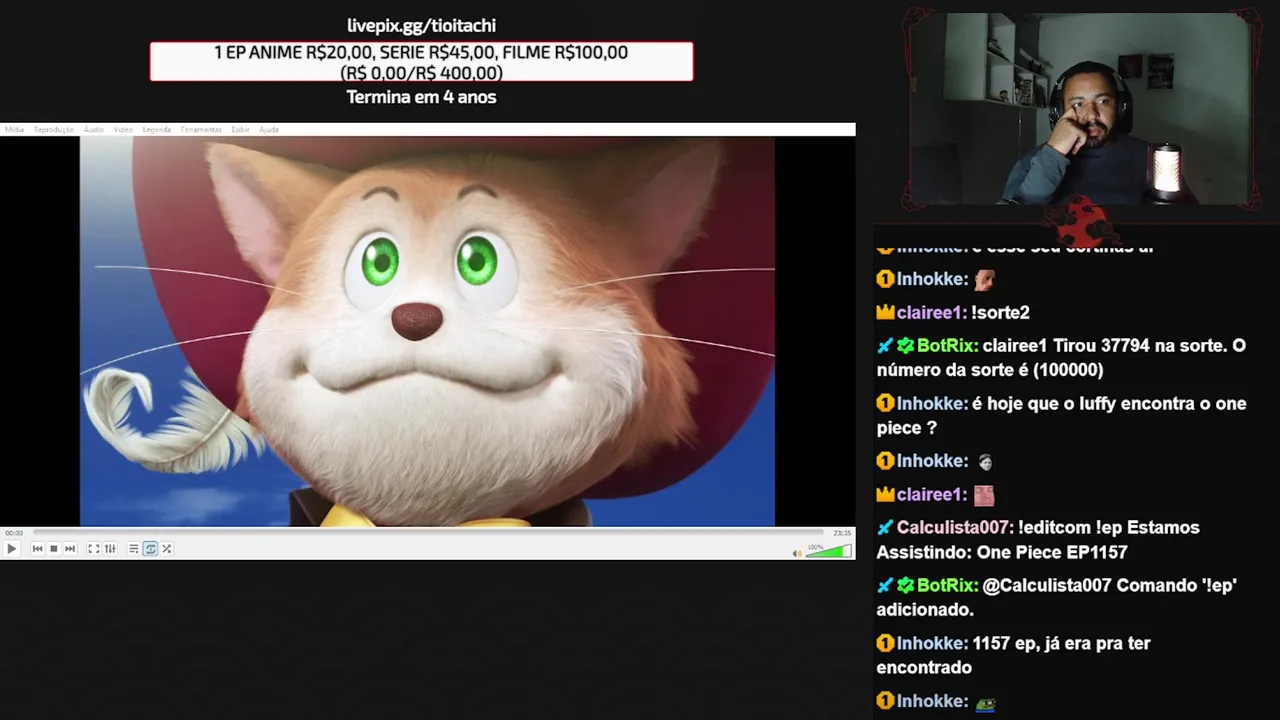Click the streamer webcam feed

[1082, 110]
